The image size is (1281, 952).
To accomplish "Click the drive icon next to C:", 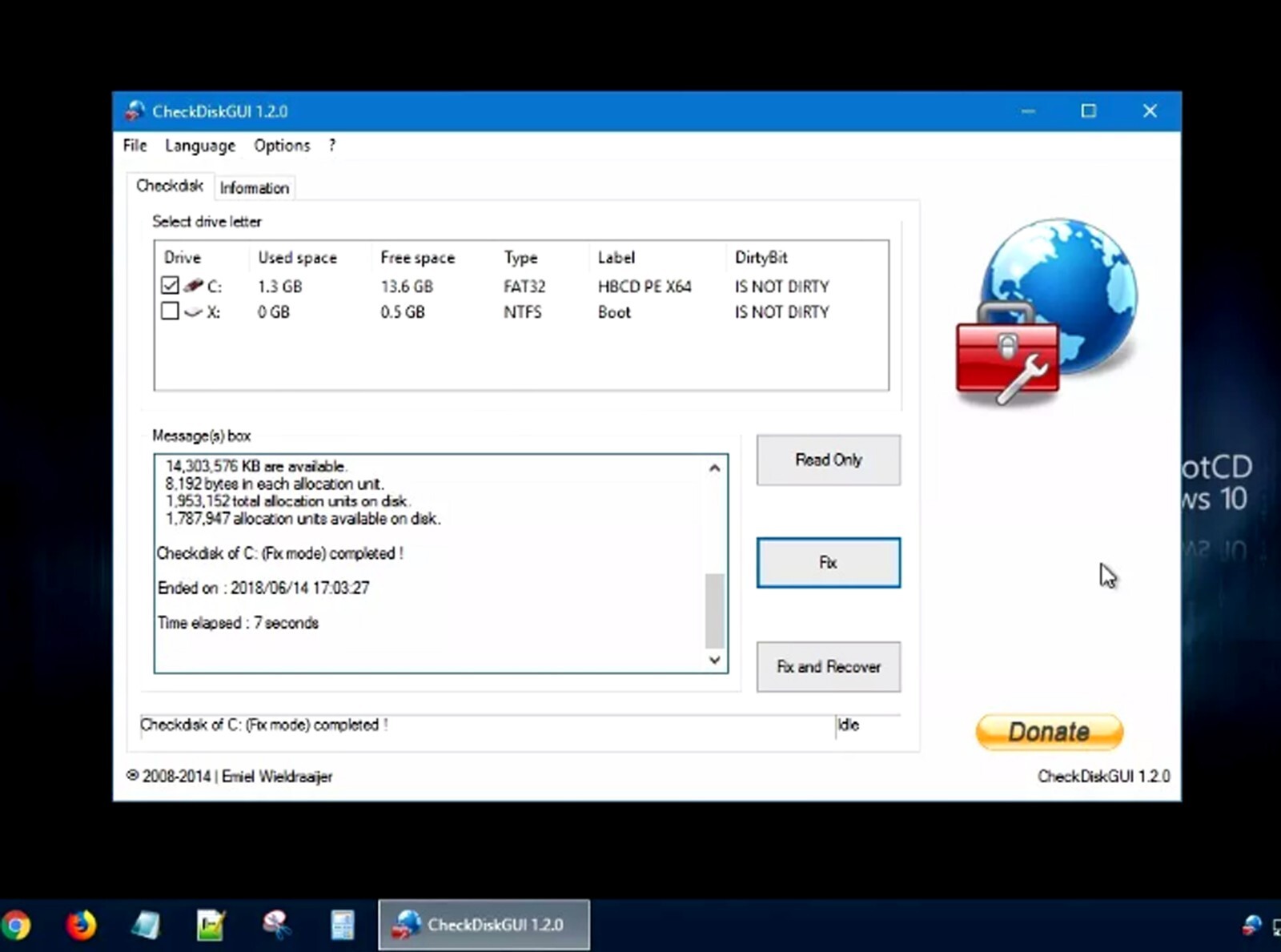I will click(x=195, y=286).
